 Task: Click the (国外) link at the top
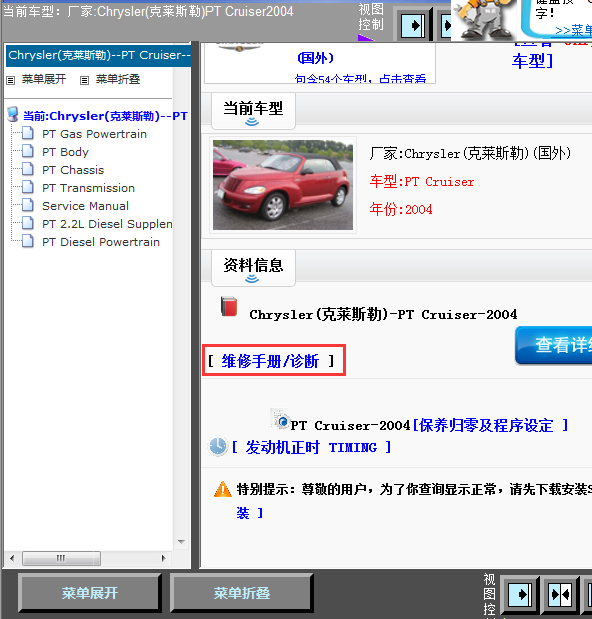point(315,58)
